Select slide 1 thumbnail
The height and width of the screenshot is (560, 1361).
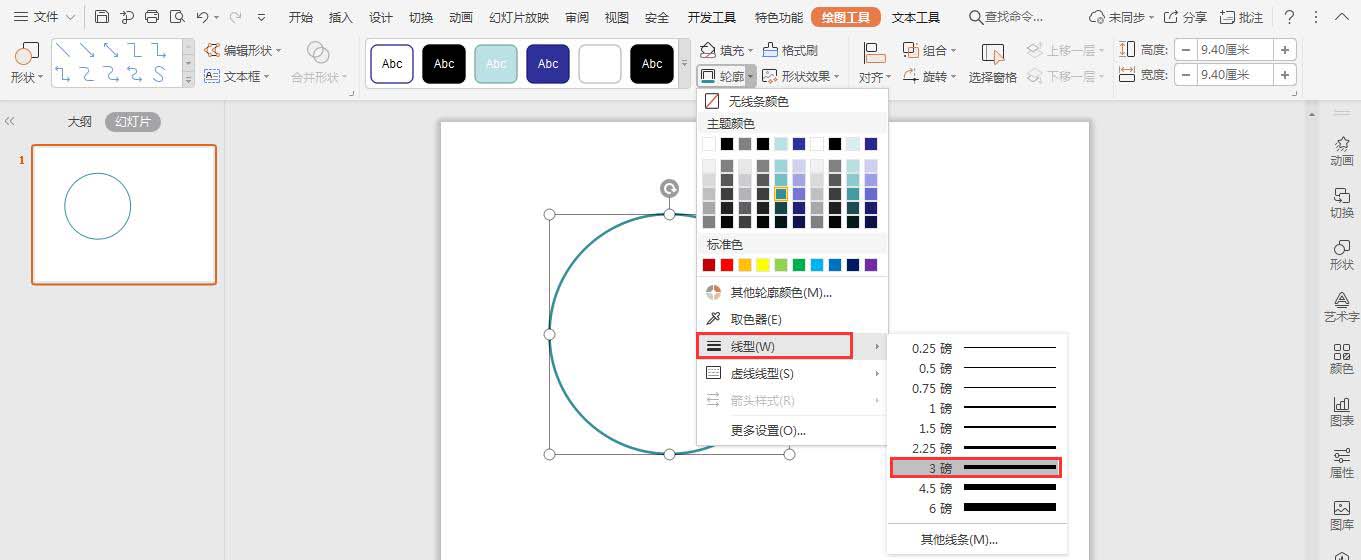tap(124, 214)
